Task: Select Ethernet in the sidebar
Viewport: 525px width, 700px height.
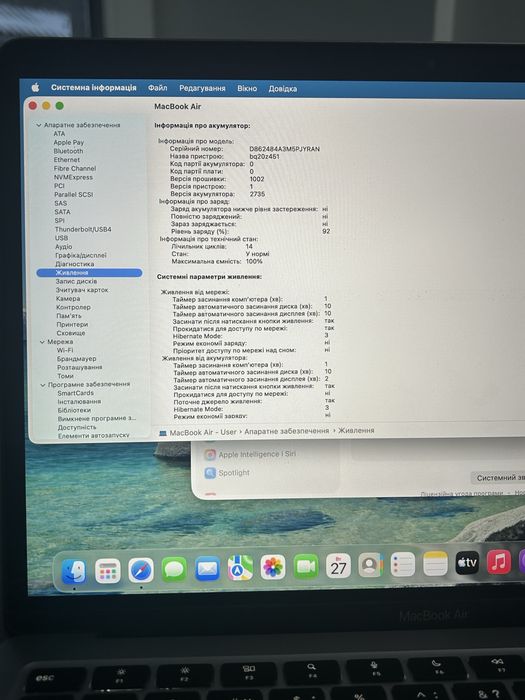Action: coord(67,159)
